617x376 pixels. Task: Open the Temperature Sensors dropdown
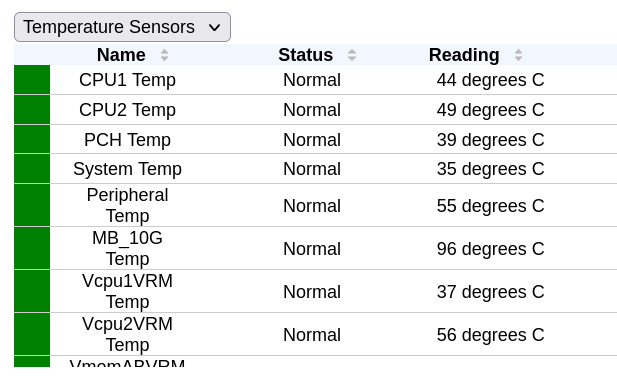coord(122,27)
